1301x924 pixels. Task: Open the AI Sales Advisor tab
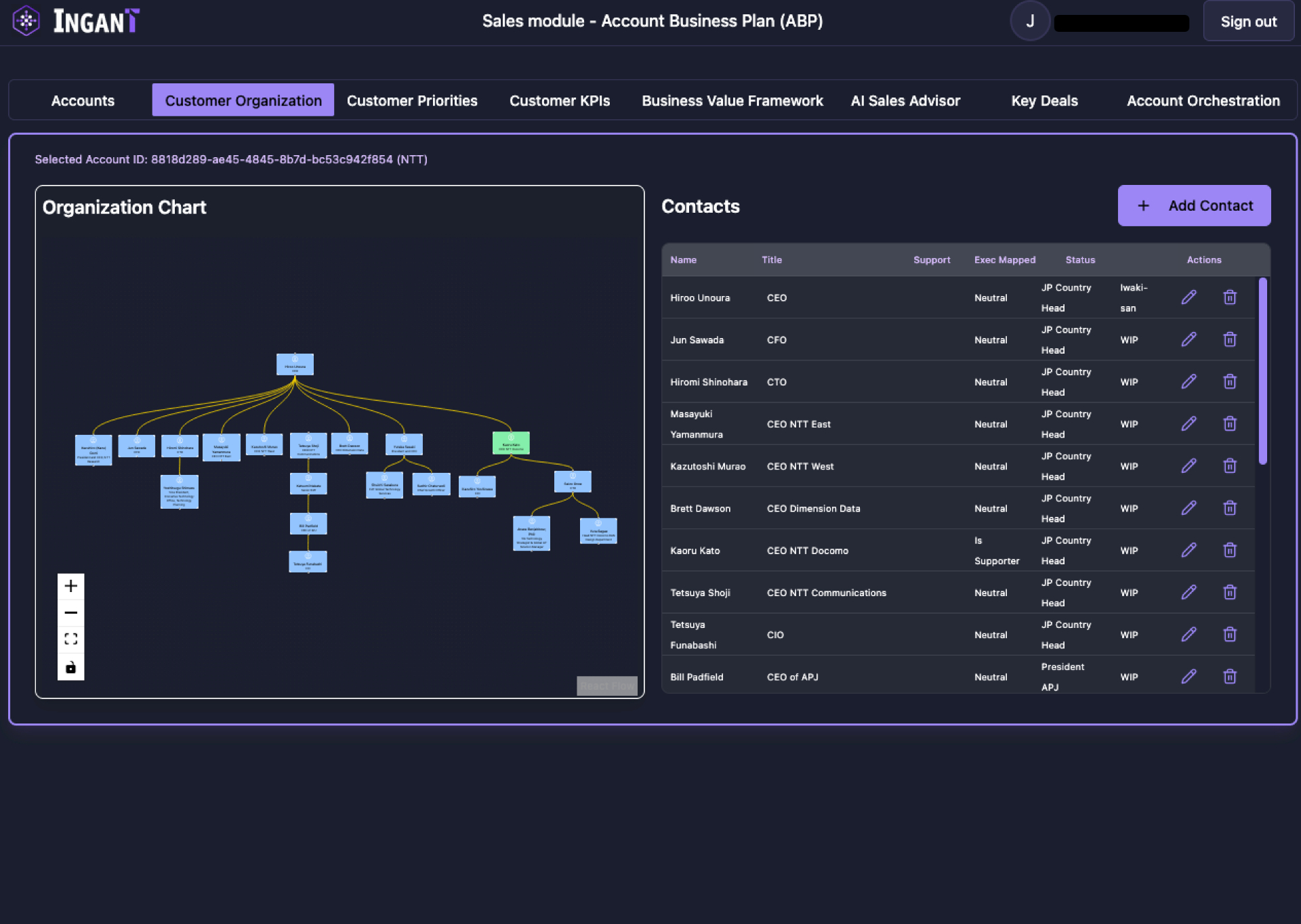tap(905, 100)
